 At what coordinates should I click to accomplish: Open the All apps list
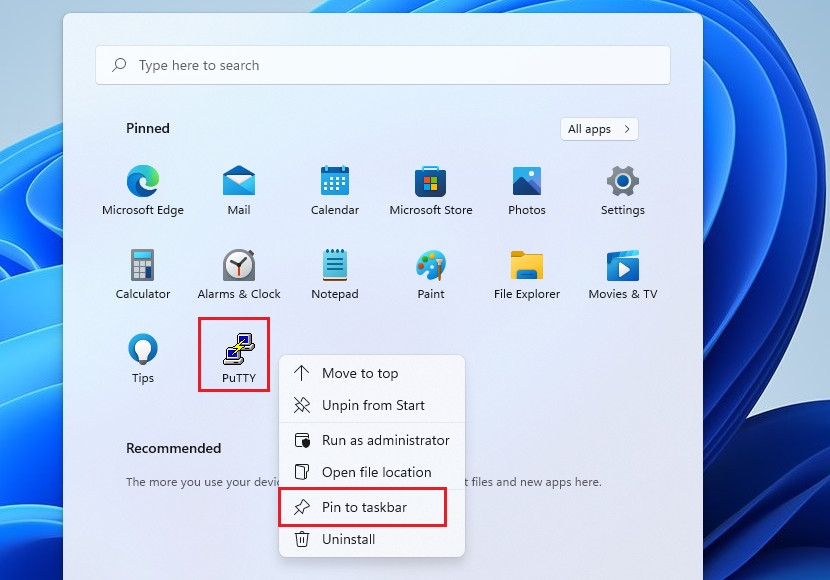[599, 129]
